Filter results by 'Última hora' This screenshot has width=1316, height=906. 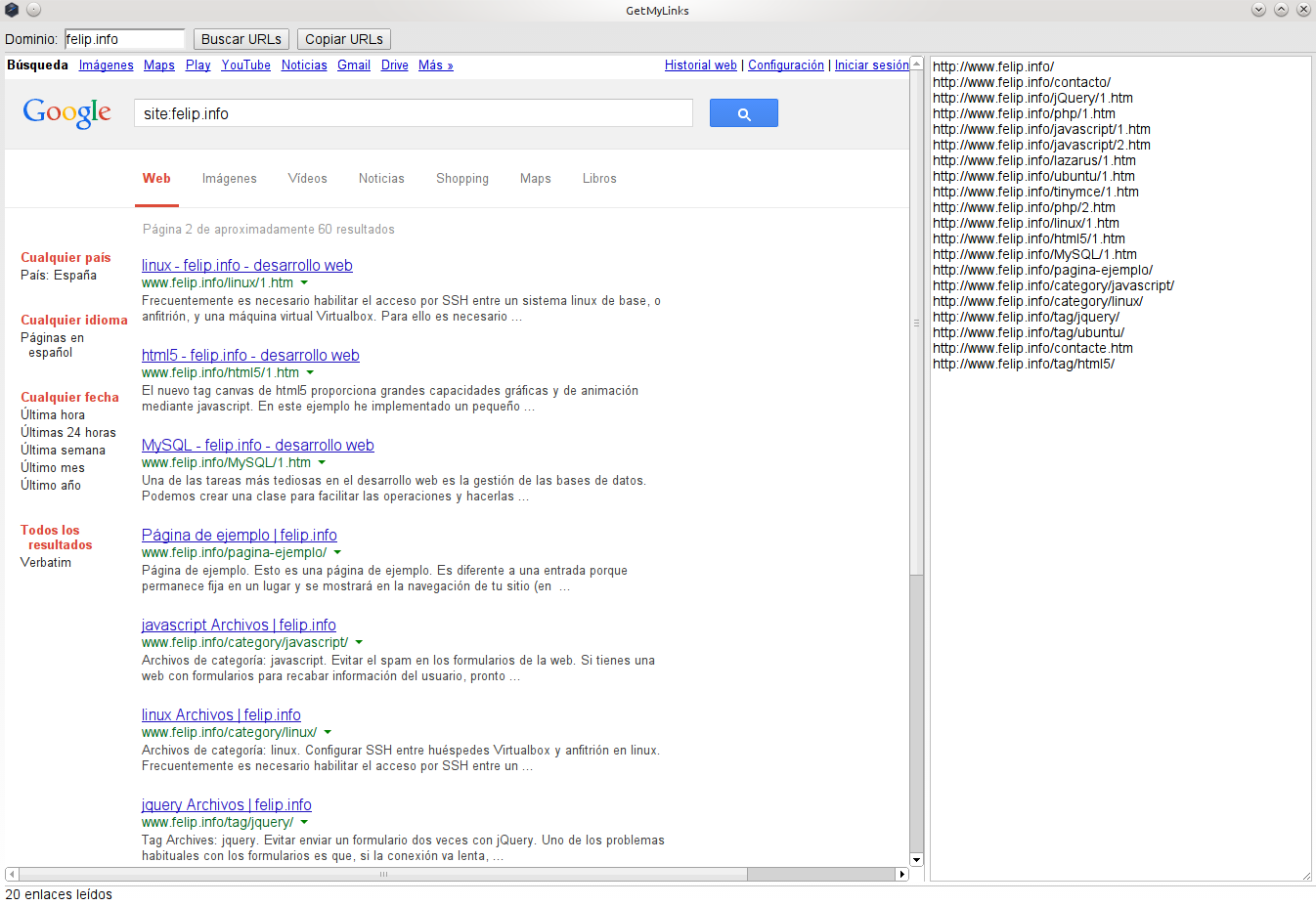coord(53,415)
